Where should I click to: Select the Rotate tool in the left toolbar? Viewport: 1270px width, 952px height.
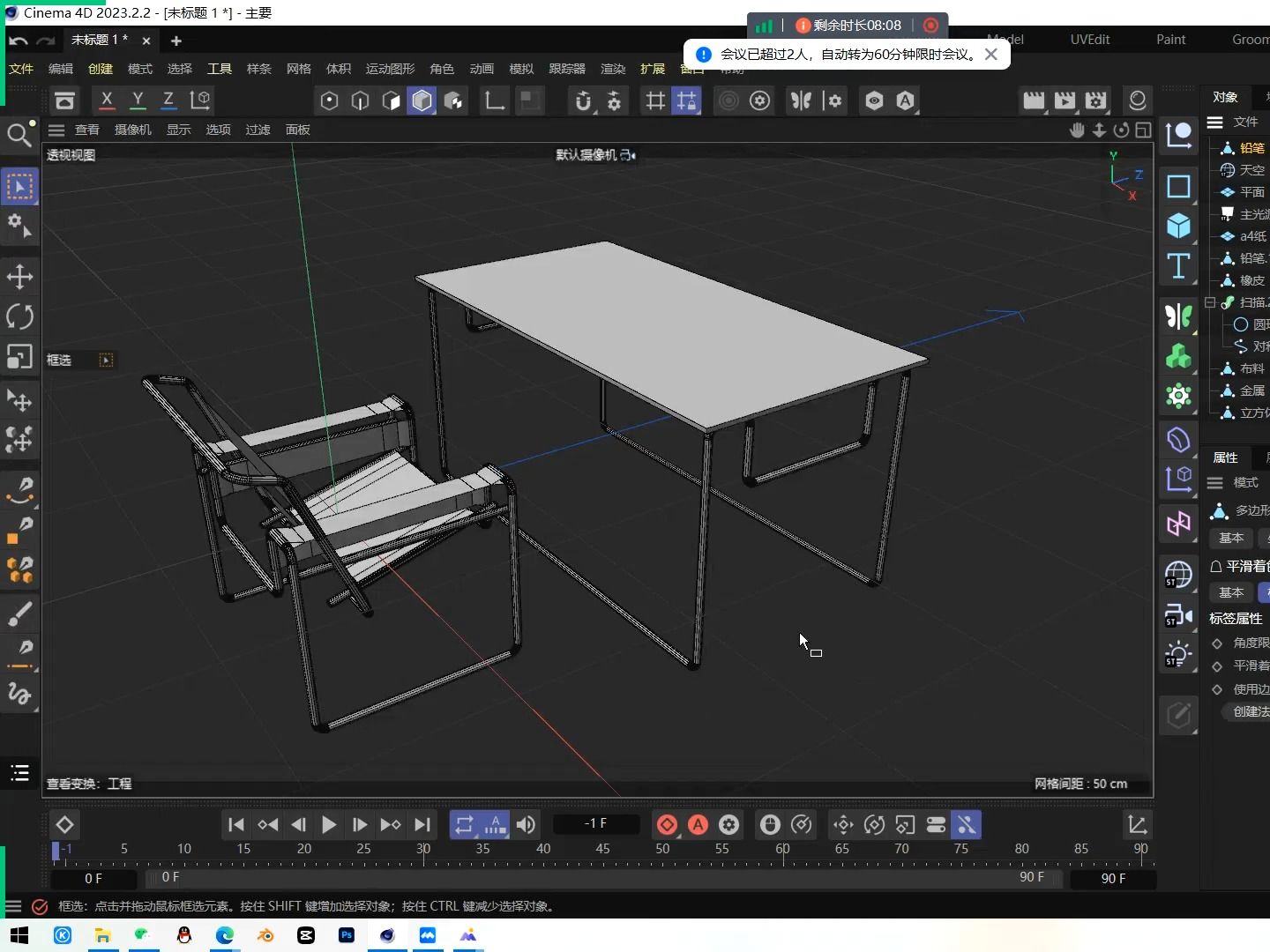tap(19, 317)
